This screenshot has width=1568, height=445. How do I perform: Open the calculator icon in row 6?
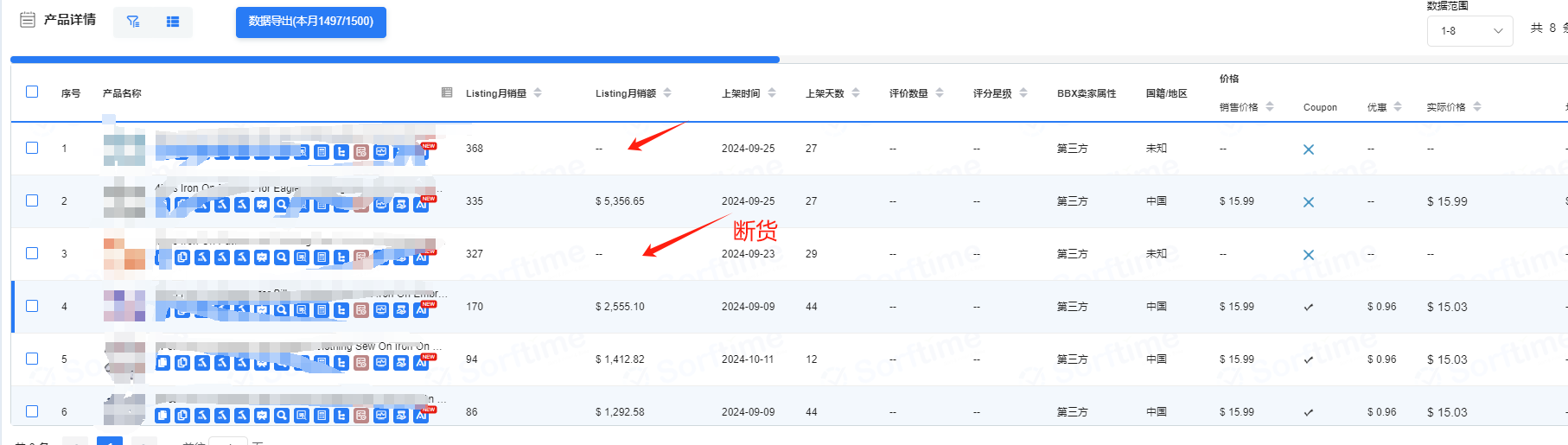point(322,416)
